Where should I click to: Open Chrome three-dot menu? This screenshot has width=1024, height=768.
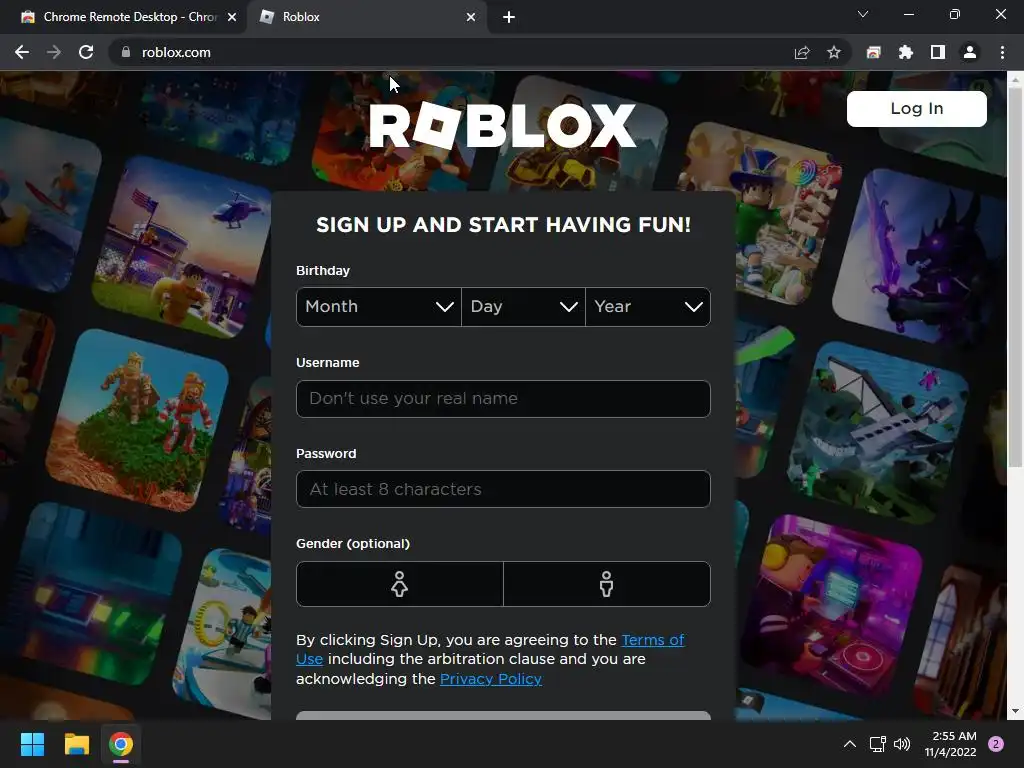point(1002,52)
